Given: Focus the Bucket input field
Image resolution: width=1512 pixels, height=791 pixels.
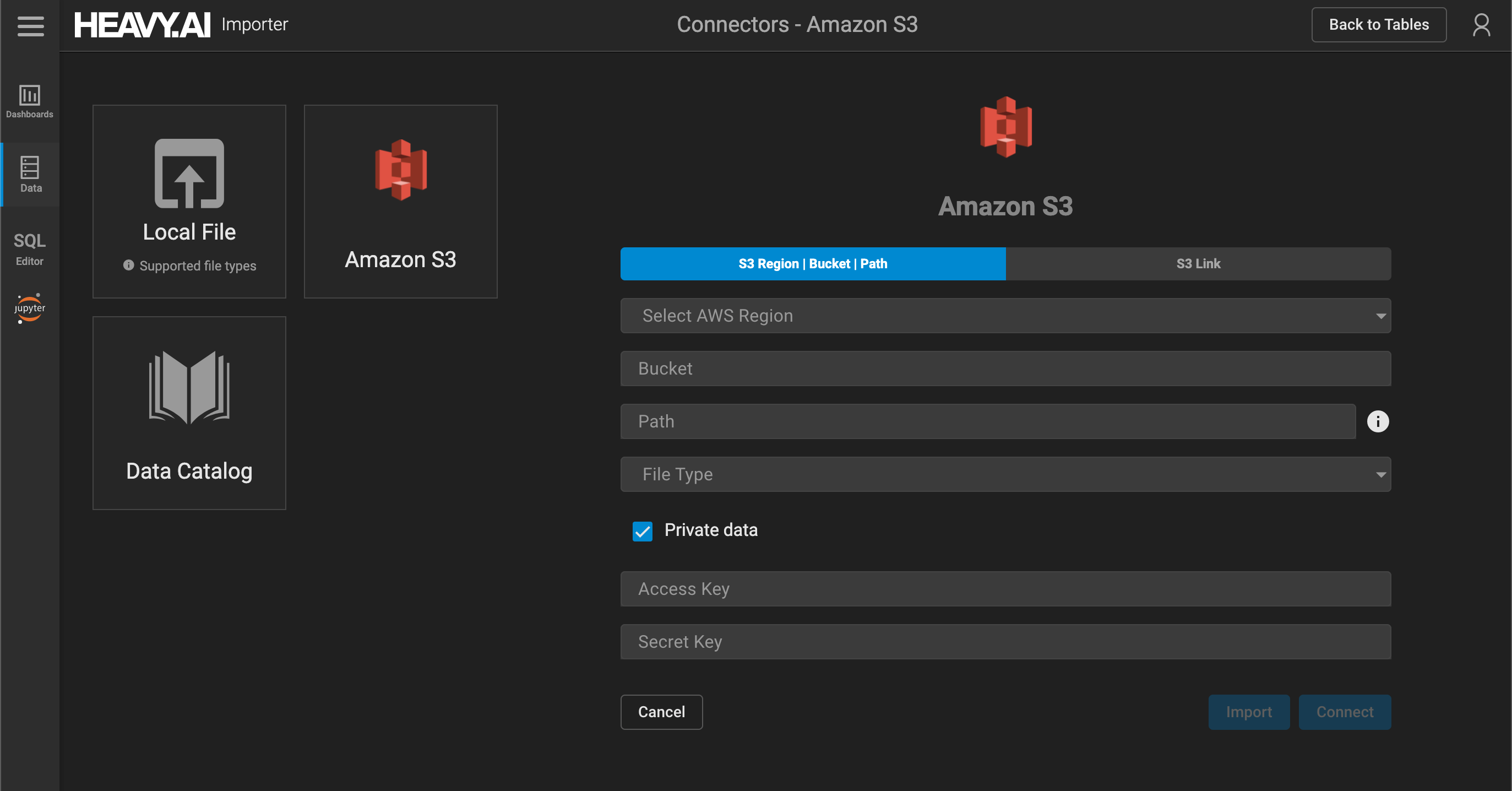Looking at the screenshot, I should coord(1005,369).
